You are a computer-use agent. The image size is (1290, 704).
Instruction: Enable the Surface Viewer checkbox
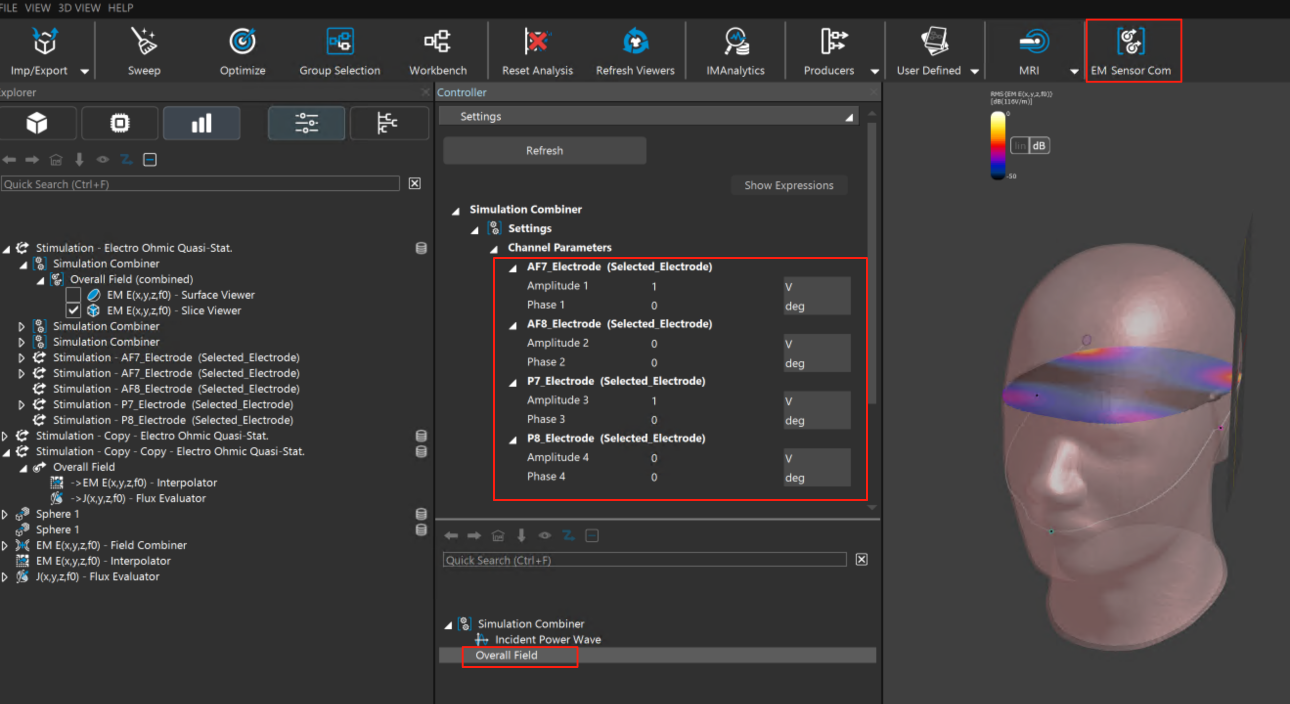pyautogui.click(x=73, y=295)
